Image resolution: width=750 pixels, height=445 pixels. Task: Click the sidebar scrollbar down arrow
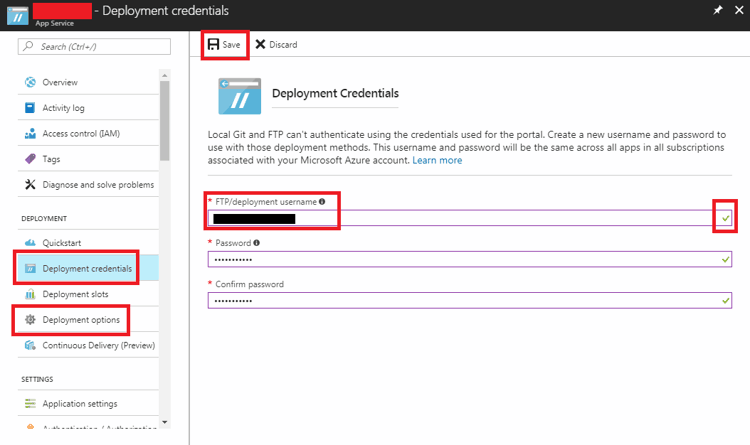click(165, 422)
